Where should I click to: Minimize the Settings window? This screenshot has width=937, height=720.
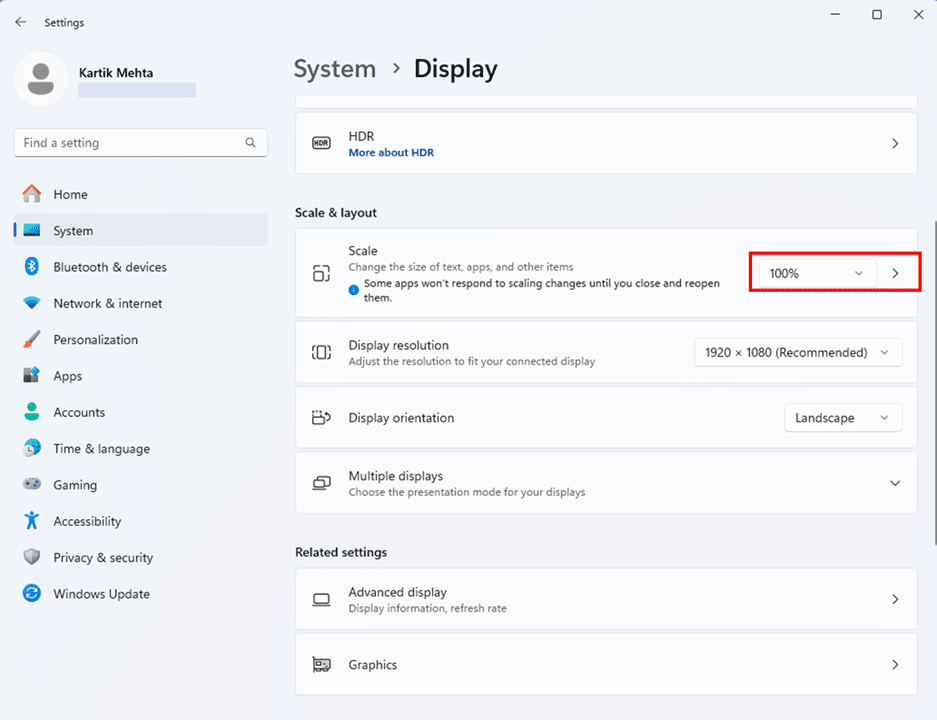[835, 14]
